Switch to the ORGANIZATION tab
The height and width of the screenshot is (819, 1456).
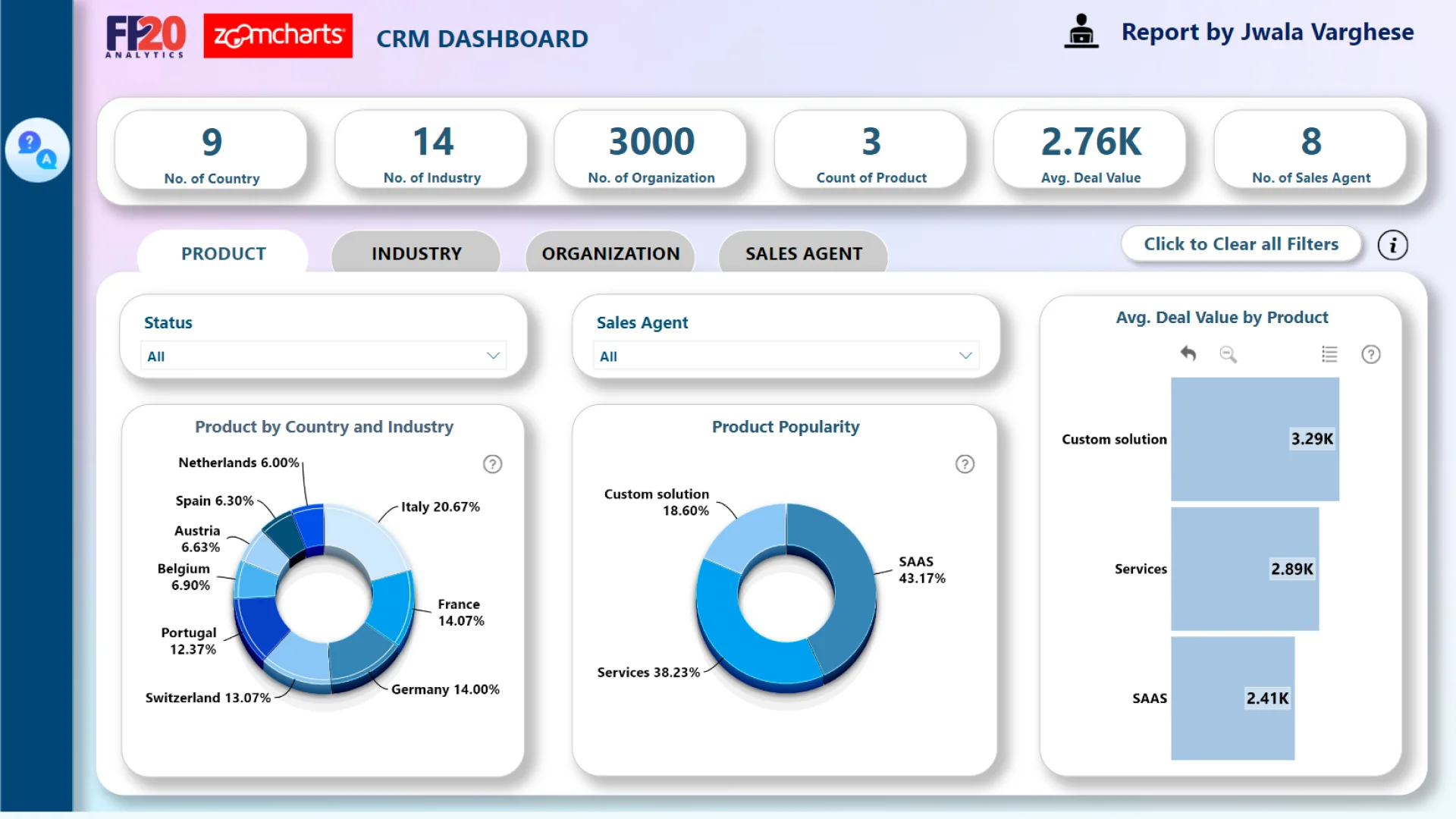(610, 253)
